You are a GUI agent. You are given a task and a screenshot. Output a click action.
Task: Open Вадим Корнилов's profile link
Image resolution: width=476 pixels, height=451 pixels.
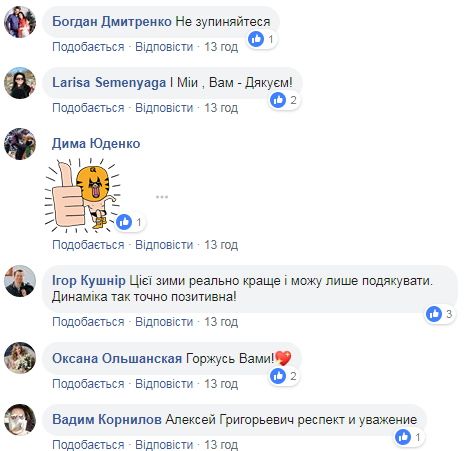click(107, 420)
